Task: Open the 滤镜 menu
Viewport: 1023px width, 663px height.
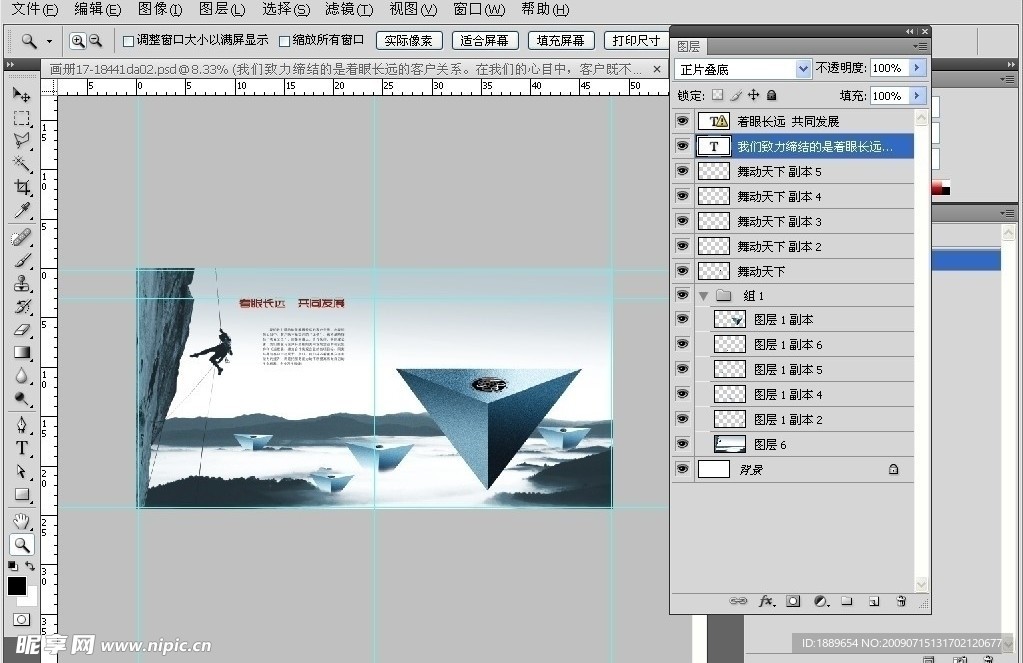Action: 349,9
